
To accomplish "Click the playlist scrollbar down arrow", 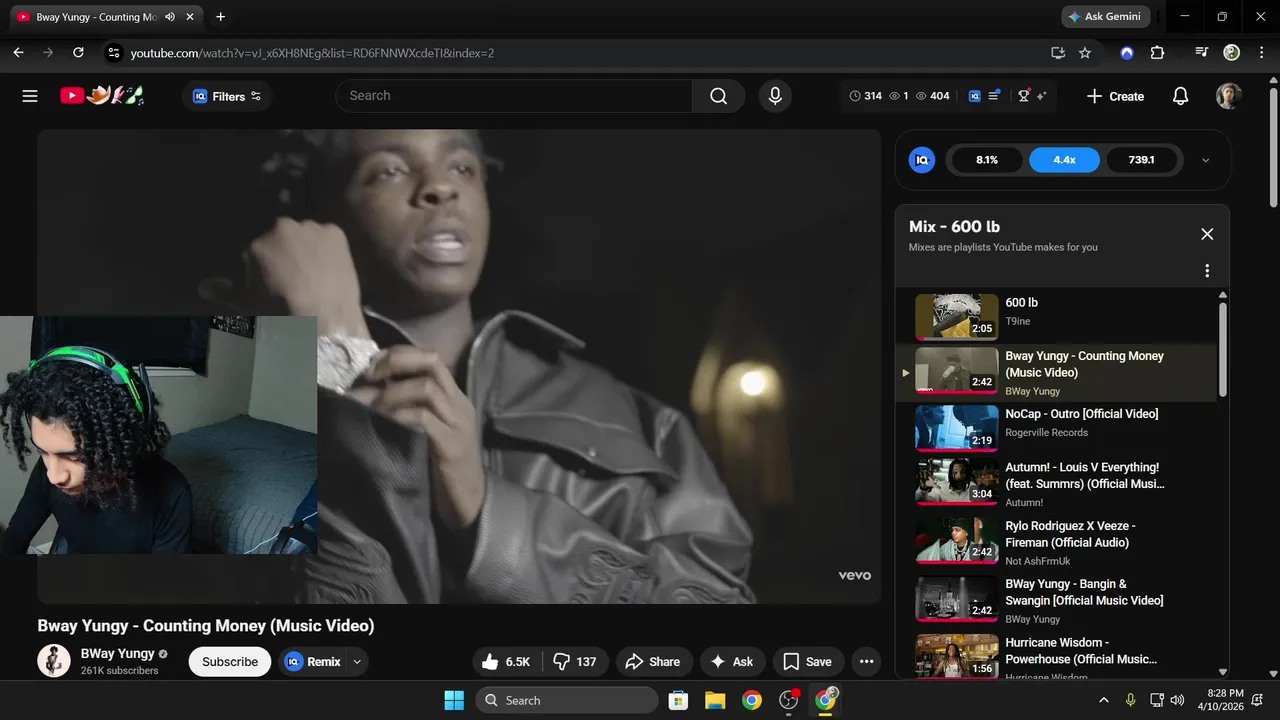I will tap(1222, 672).
